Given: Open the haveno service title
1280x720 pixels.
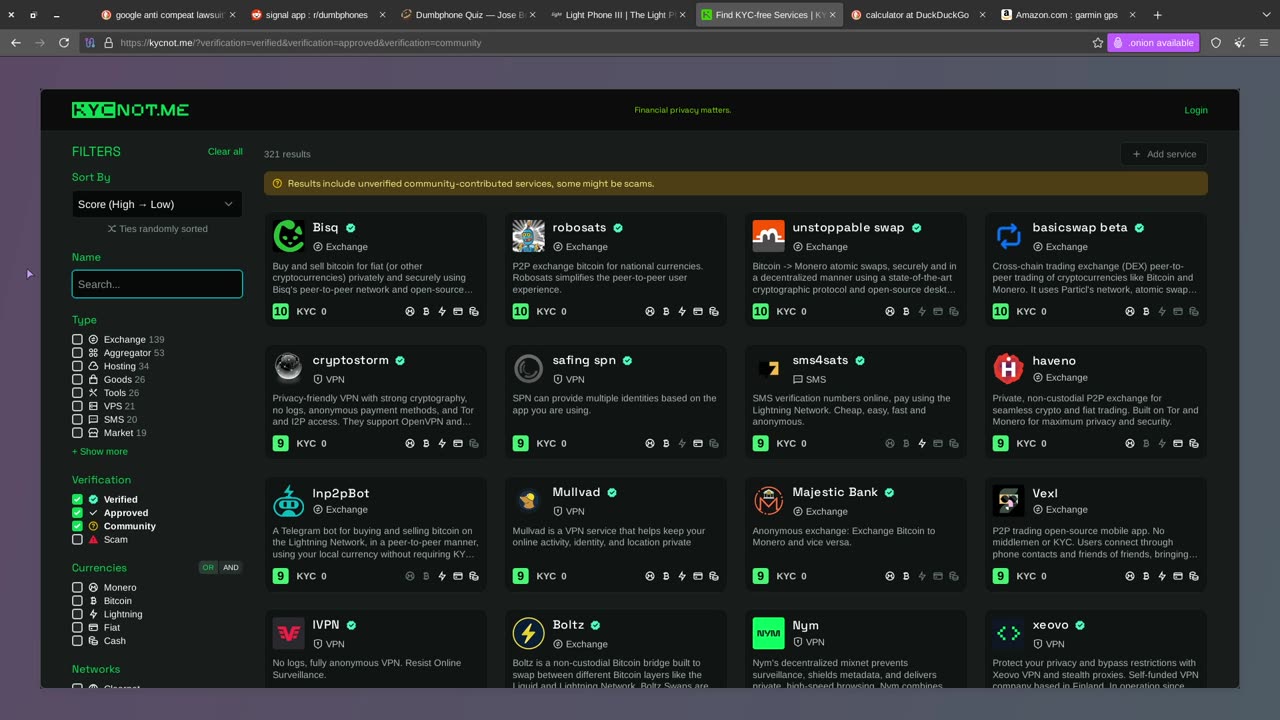Looking at the screenshot, I should (1054, 361).
